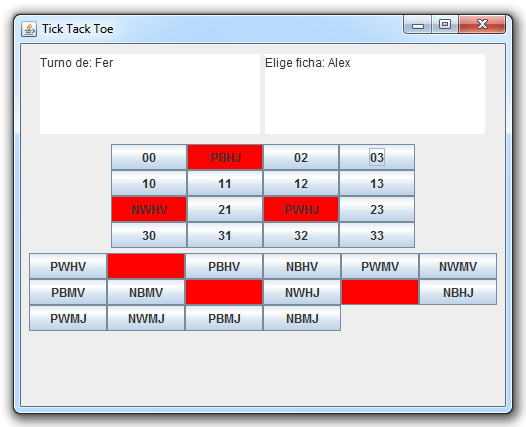526x427 pixels.
Task: Click inside the 'Elige ficha: Alex' text area
Action: (x=375, y=94)
